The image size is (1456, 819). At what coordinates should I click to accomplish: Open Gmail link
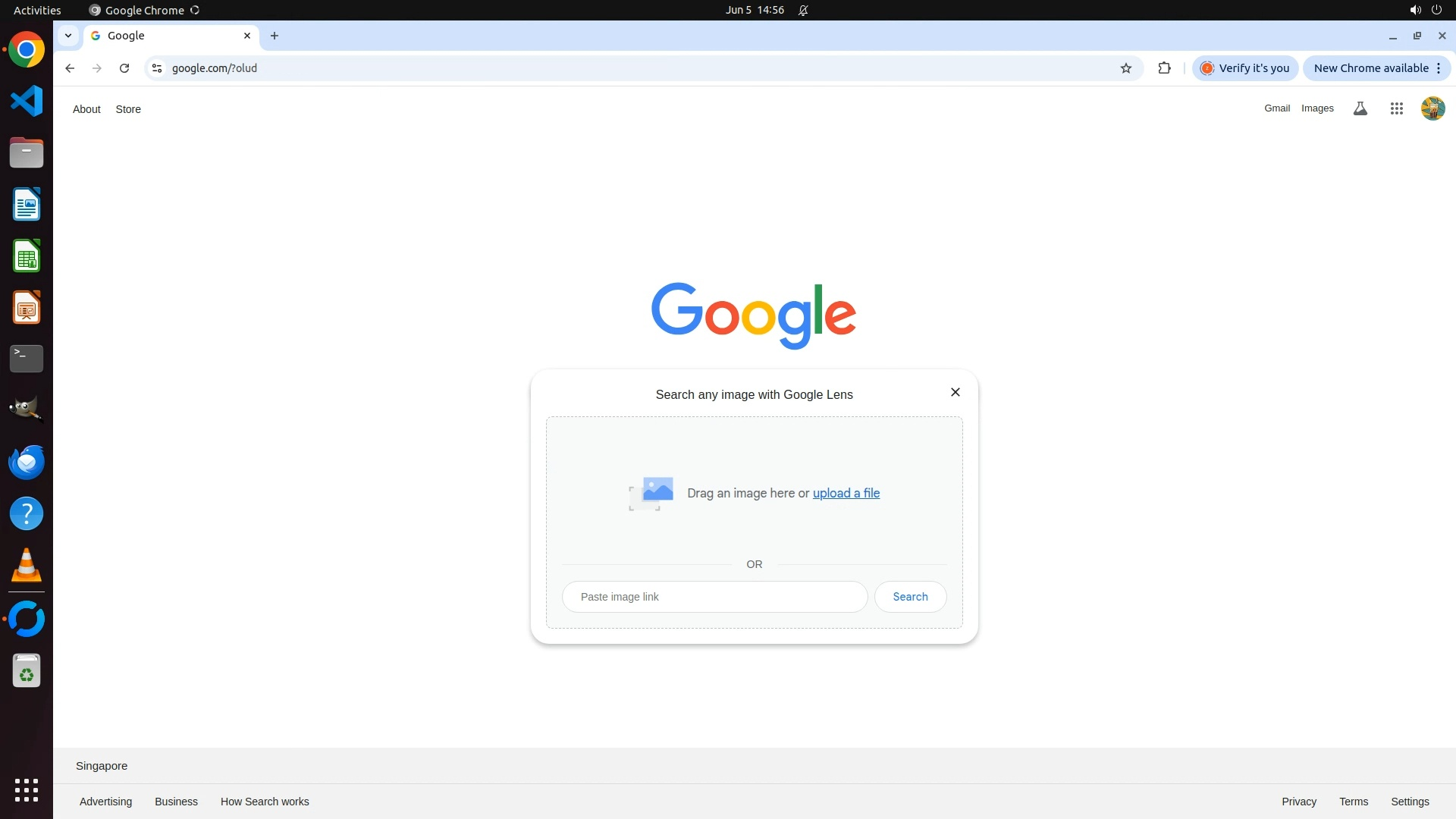(1276, 108)
